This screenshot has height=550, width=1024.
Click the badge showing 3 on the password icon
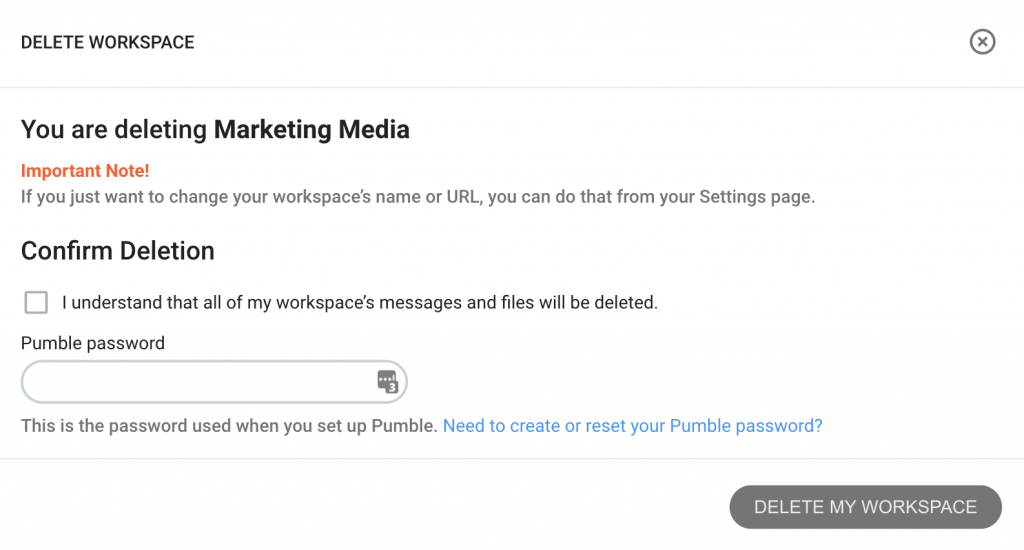pyautogui.click(x=392, y=387)
